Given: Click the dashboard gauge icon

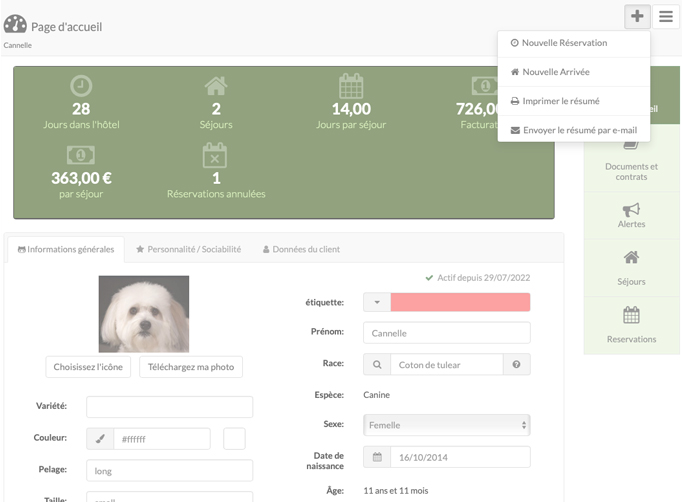Looking at the screenshot, I should click(x=15, y=24).
